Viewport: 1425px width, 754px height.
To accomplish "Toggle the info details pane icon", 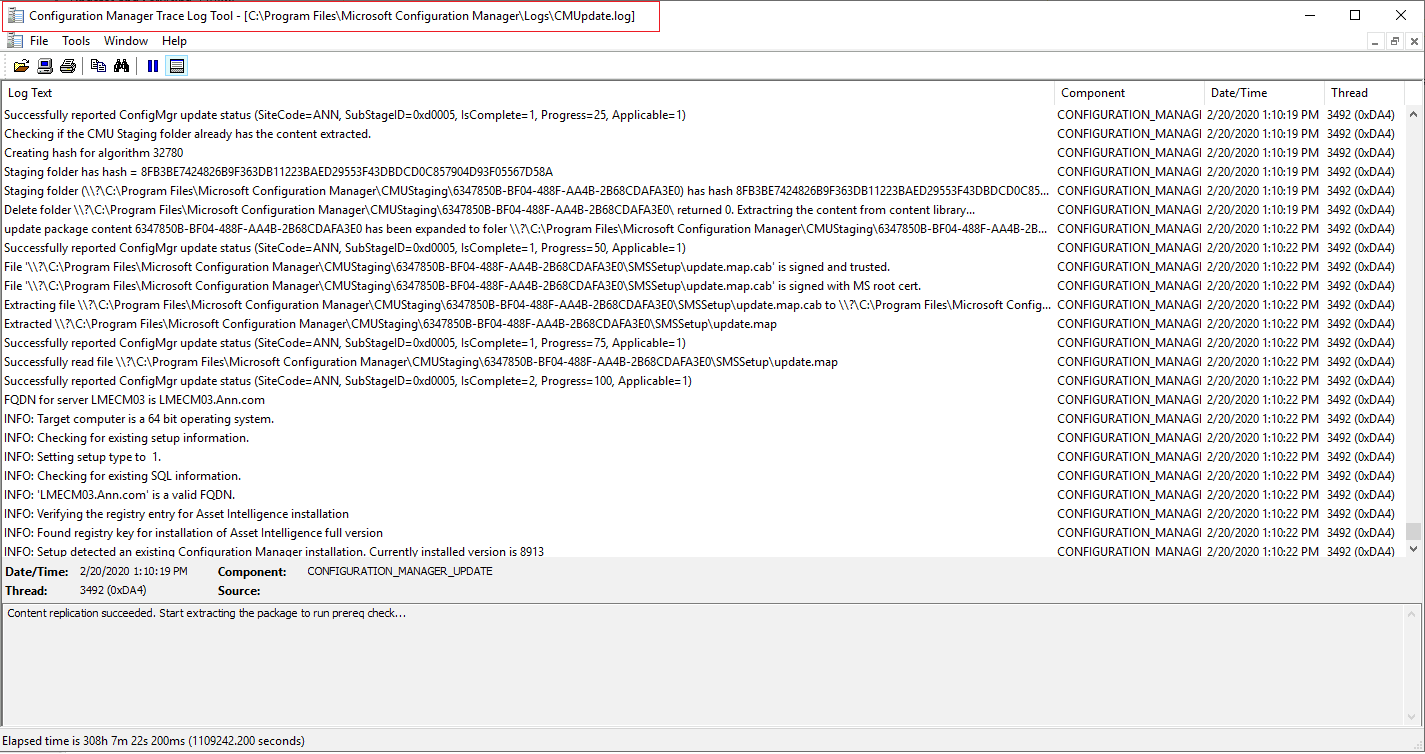I will tap(177, 66).
